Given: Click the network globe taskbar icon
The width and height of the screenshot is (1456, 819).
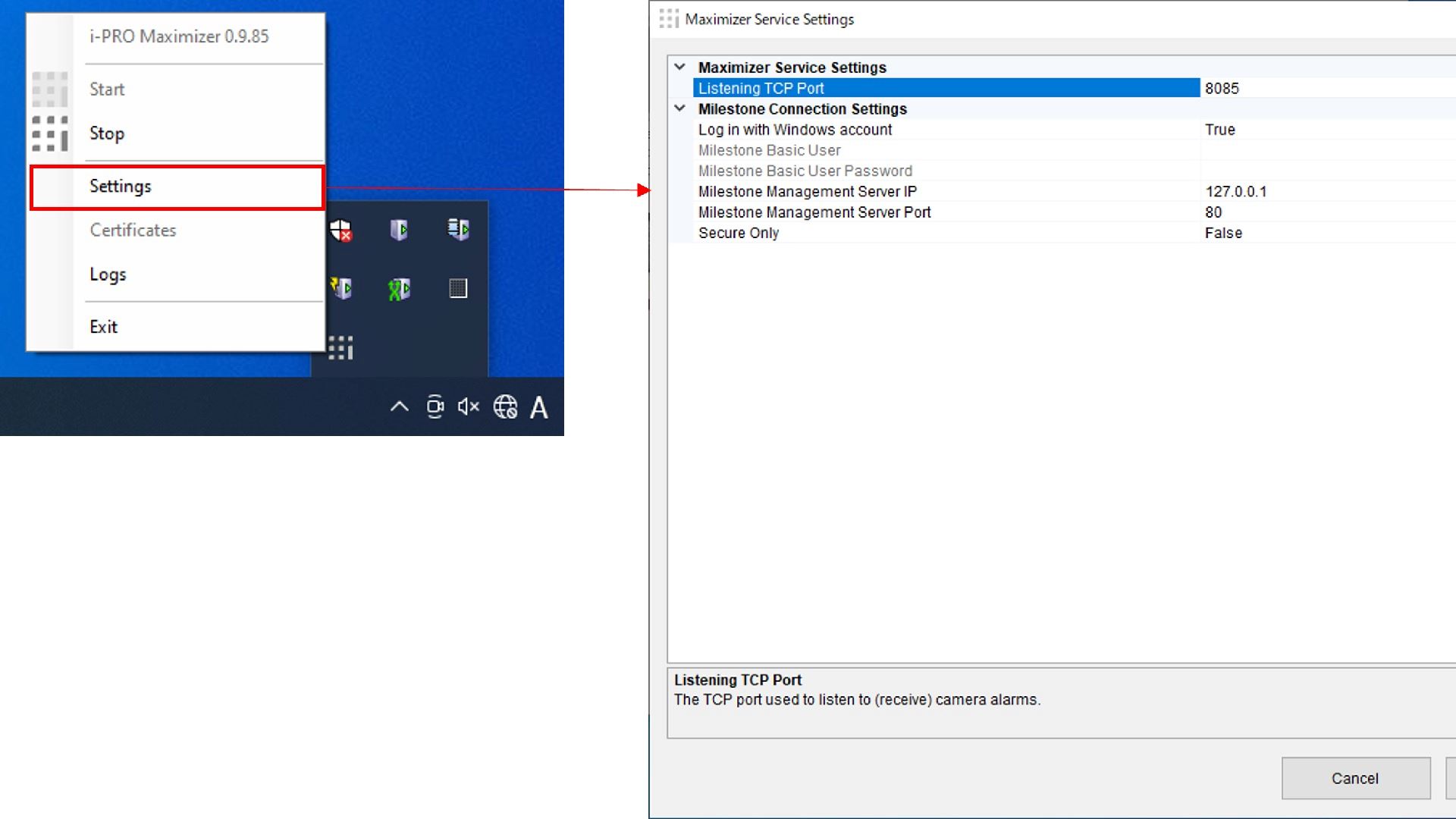Looking at the screenshot, I should [505, 407].
